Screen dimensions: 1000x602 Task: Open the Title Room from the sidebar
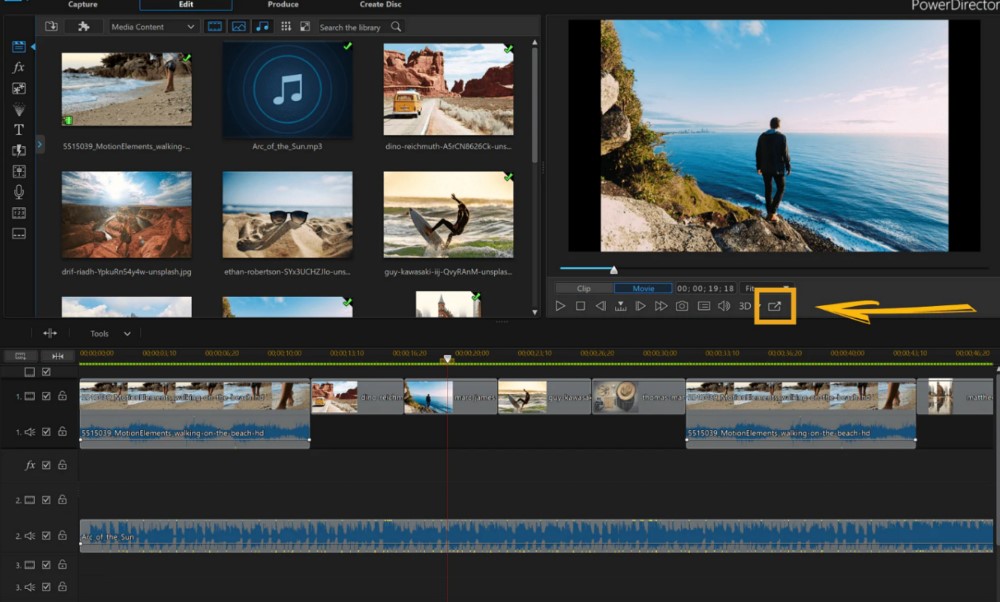(18, 130)
